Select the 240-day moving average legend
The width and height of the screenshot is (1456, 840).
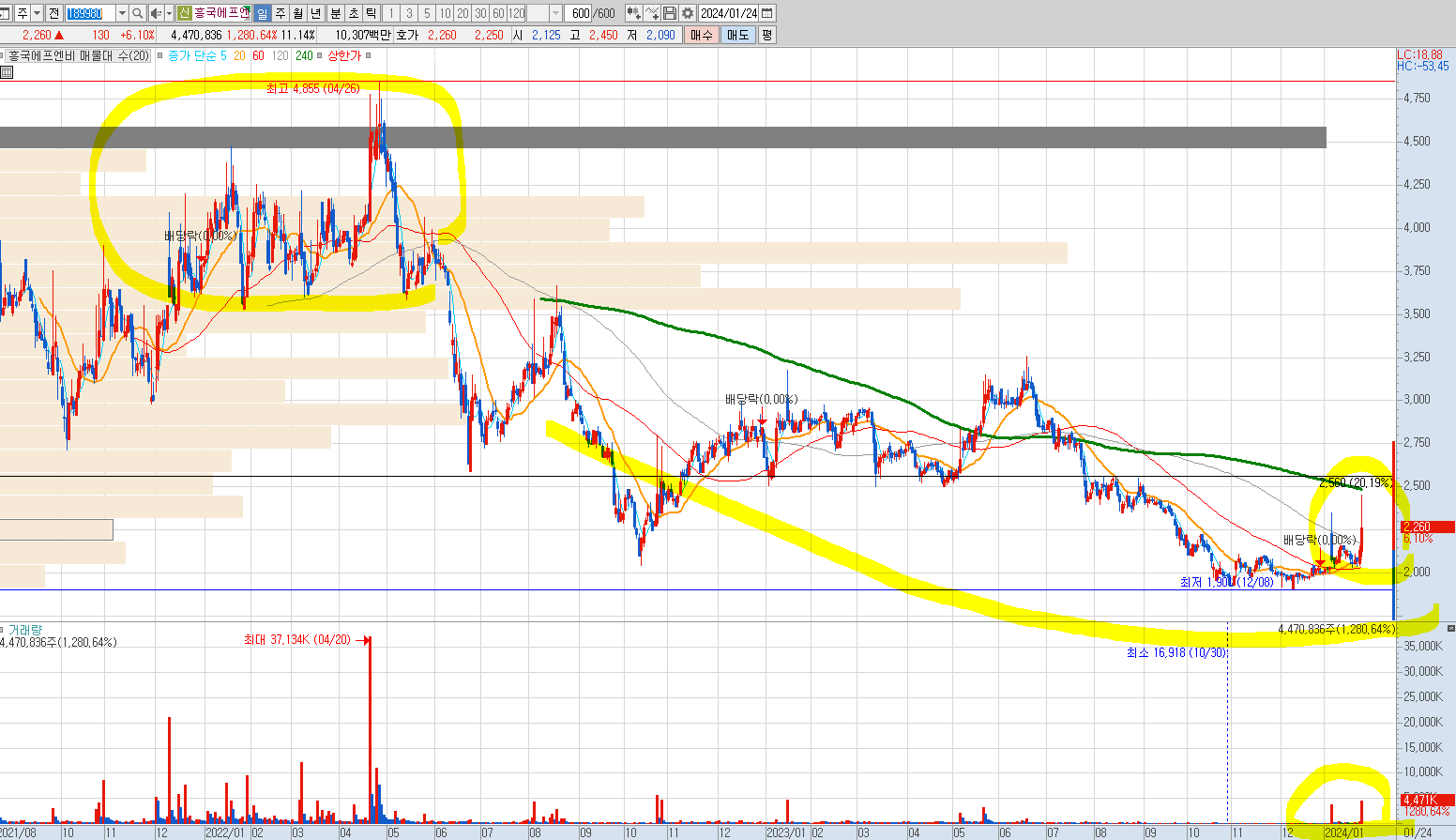[x=304, y=55]
